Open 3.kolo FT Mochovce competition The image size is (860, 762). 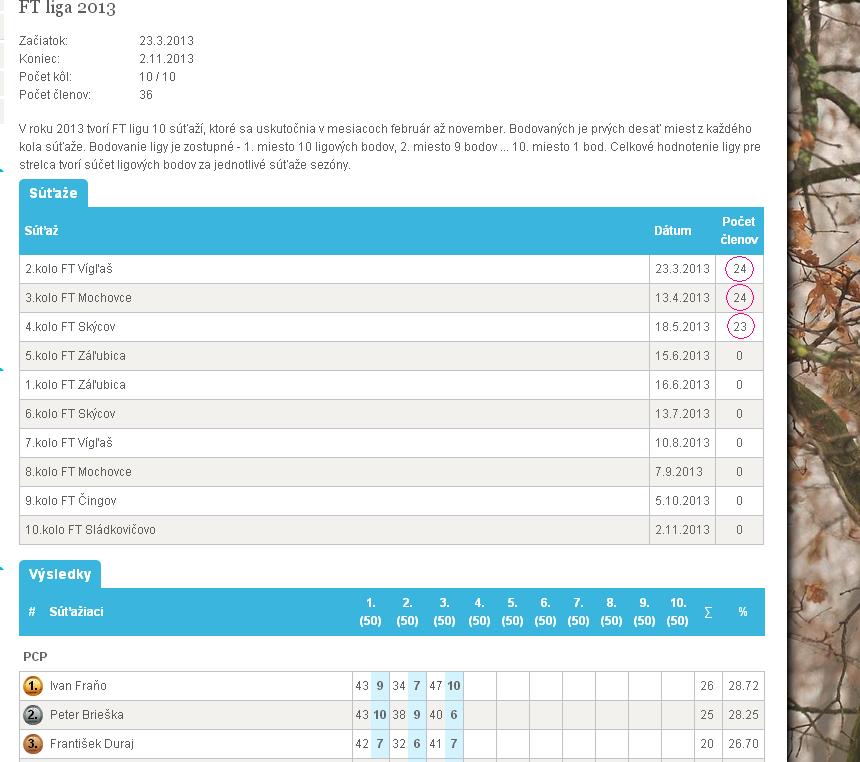tap(78, 298)
